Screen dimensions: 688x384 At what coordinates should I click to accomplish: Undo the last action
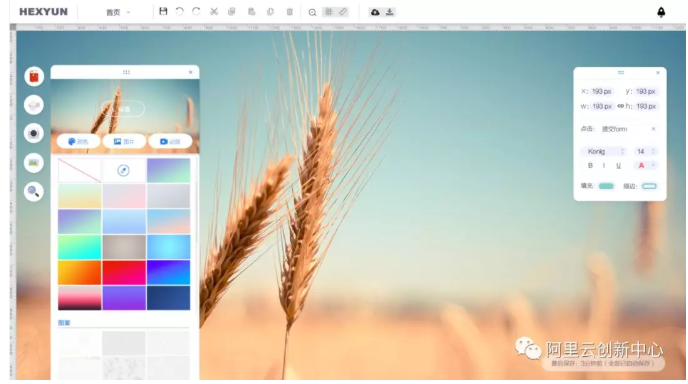(179, 12)
